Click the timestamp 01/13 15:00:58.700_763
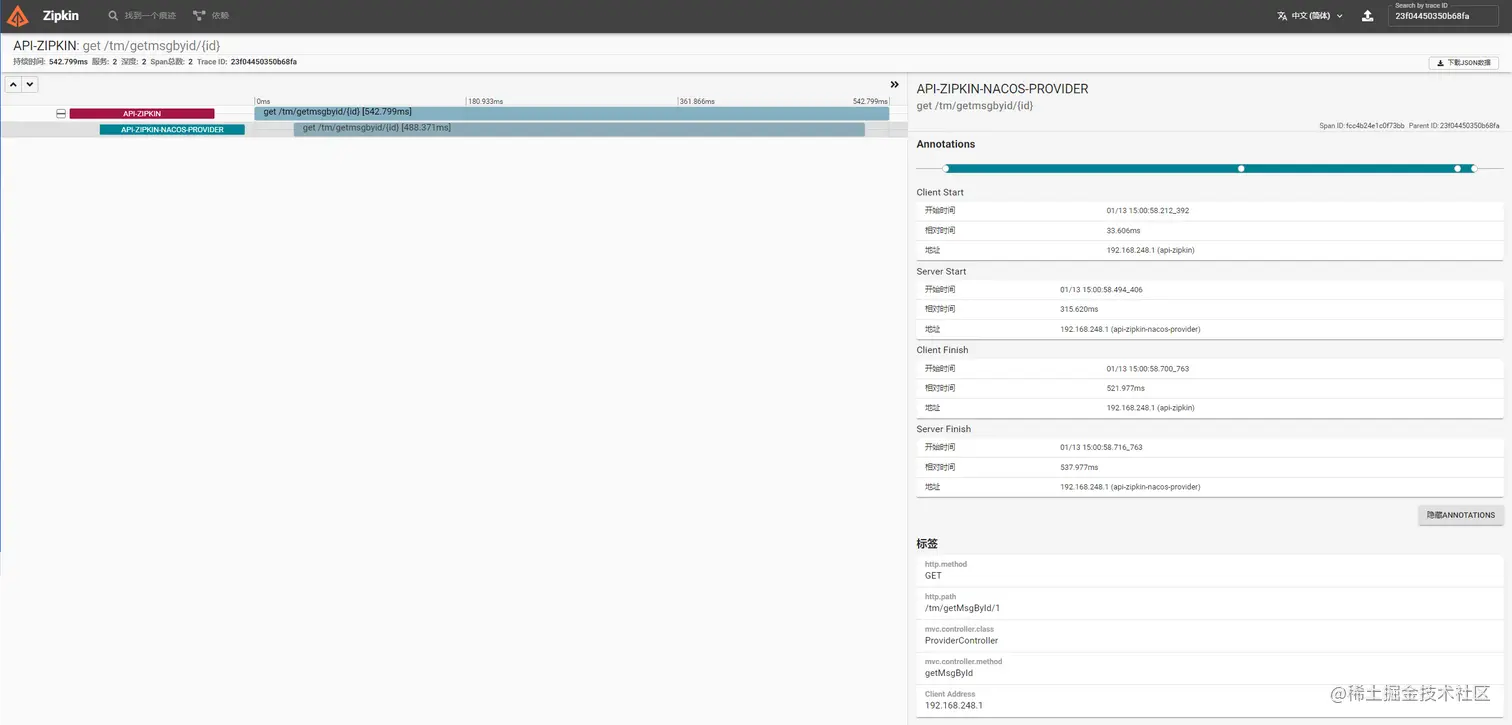The image size is (1512, 725). (1148, 369)
